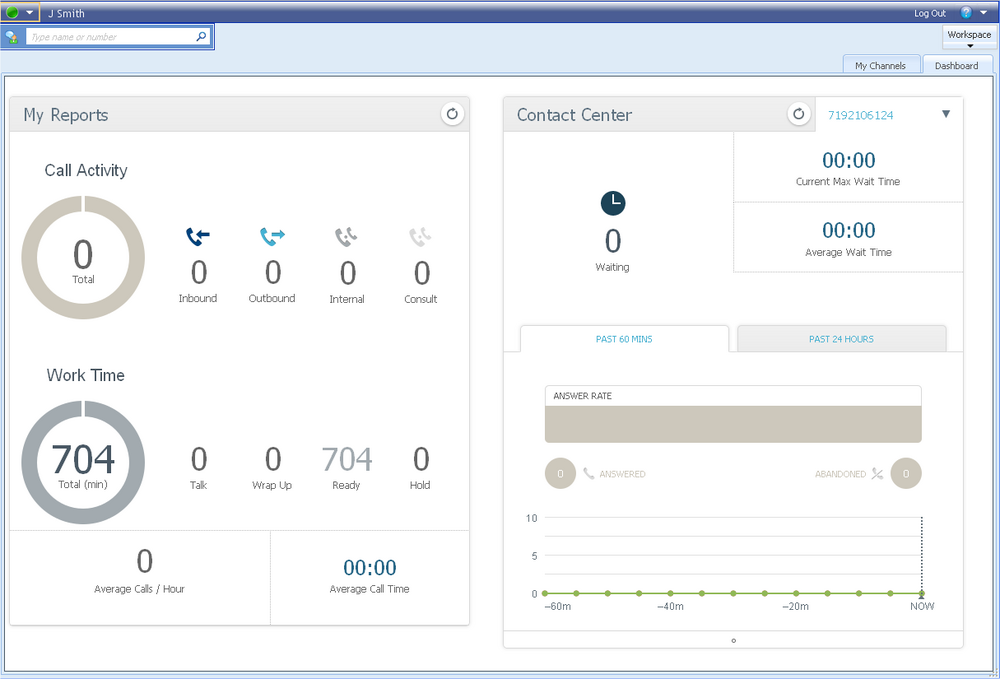Click Log Out link
The image size is (1000, 679).
coord(930,13)
